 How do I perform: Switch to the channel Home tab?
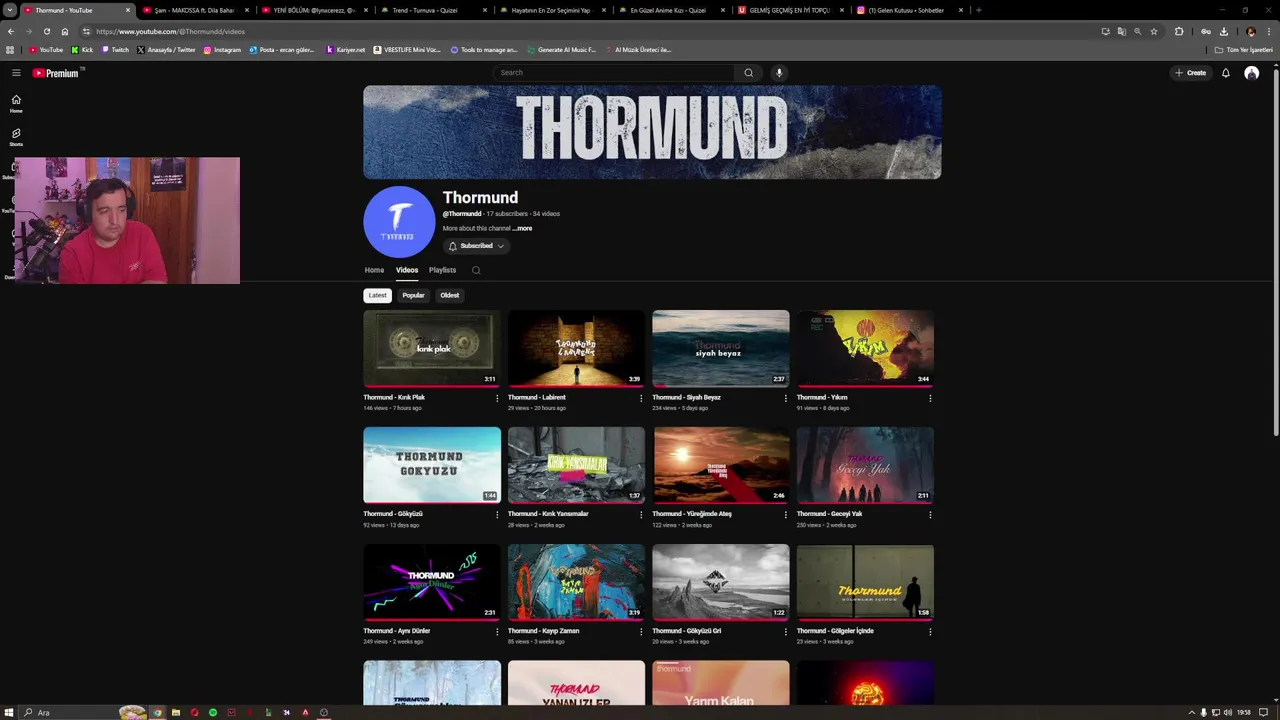374,270
